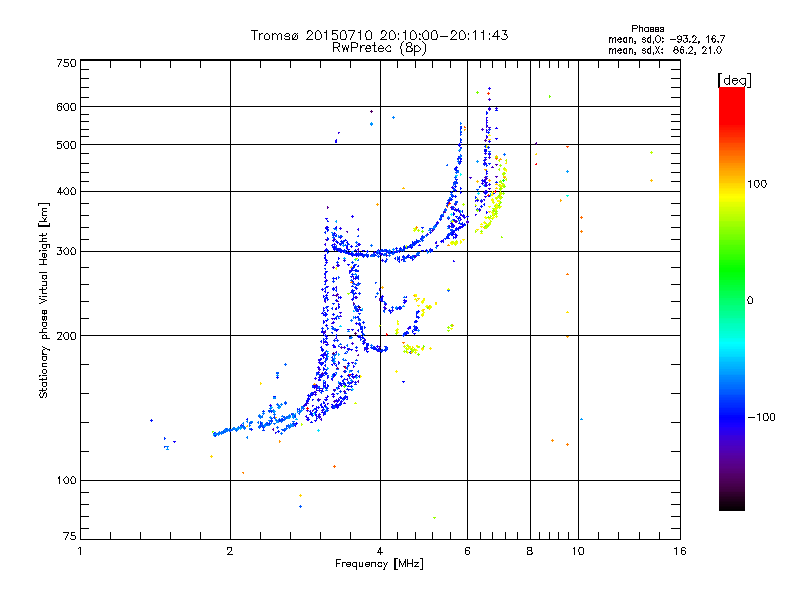Click the 'Stationary phase Virtual Height [km]' axis label
Image resolution: width=800 pixels, height=600 pixels.
click(44, 300)
